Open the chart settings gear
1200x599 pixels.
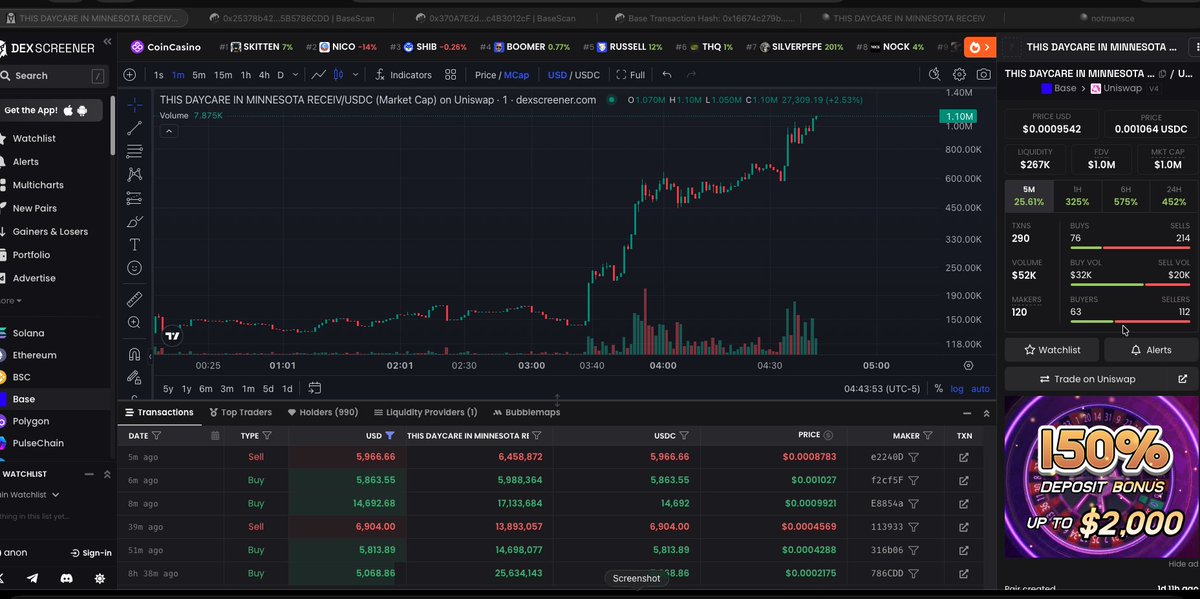coord(959,75)
